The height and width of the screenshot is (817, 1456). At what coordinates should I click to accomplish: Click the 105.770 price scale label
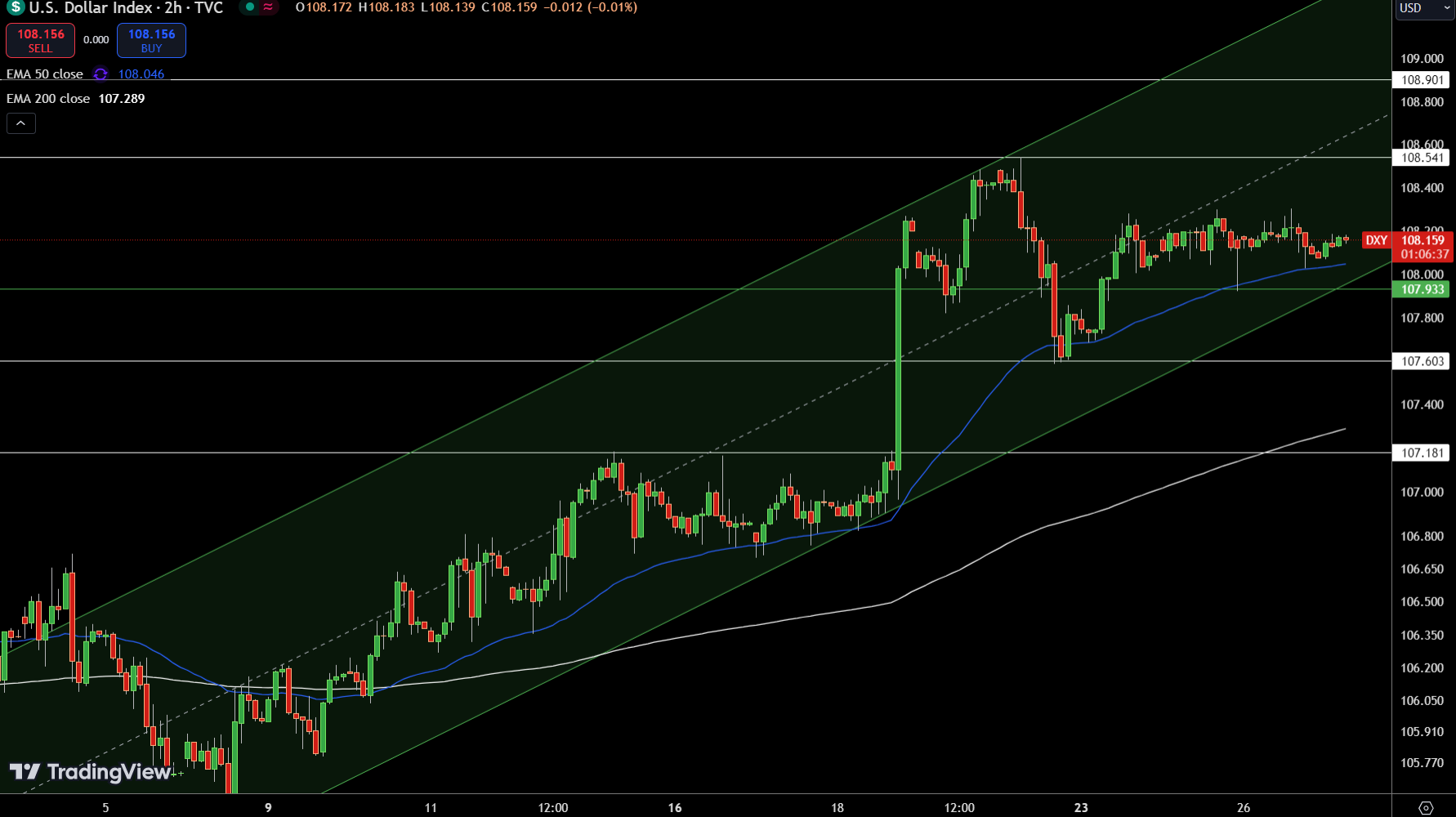[1423, 762]
